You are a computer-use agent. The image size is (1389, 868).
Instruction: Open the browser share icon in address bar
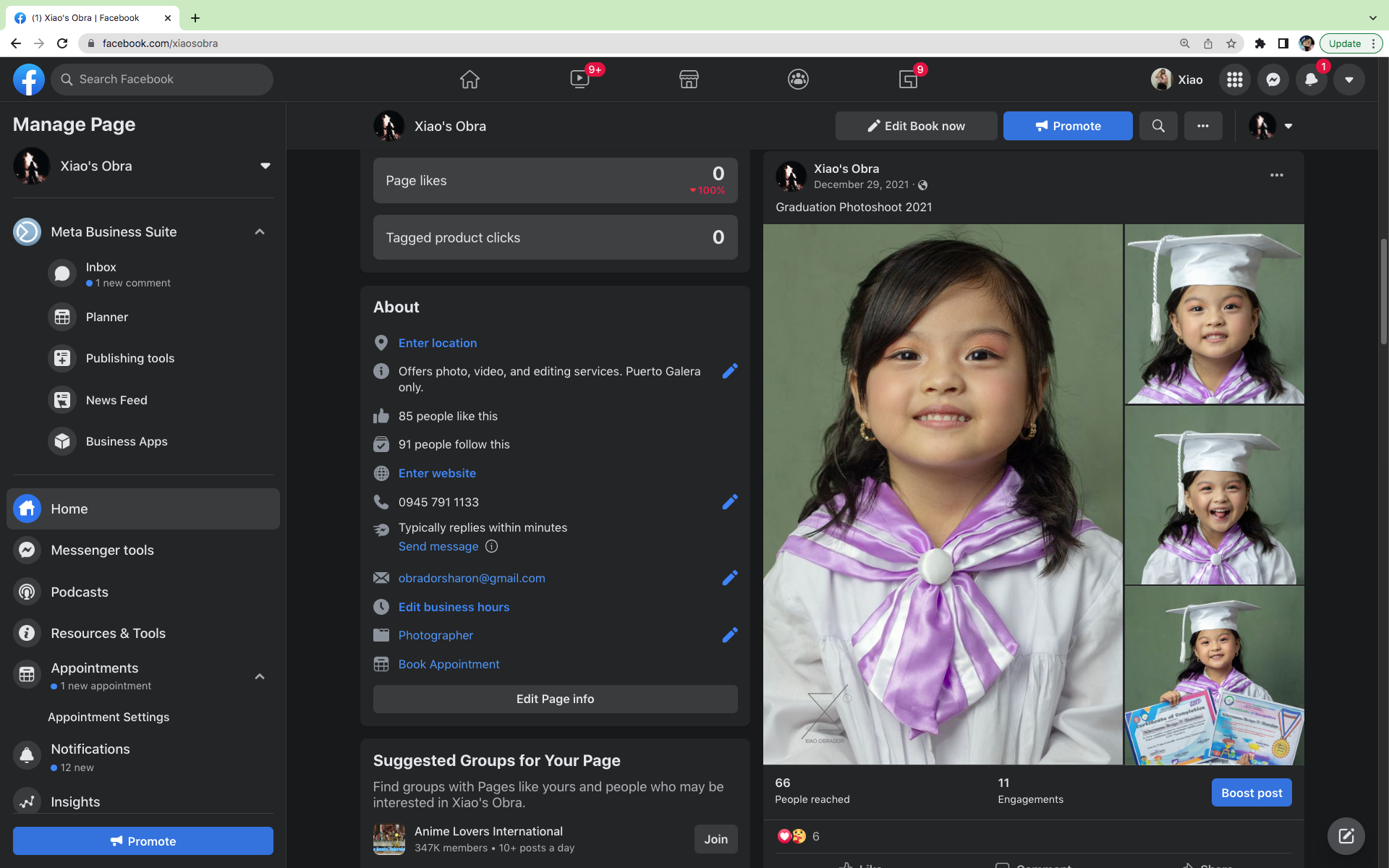(1208, 43)
